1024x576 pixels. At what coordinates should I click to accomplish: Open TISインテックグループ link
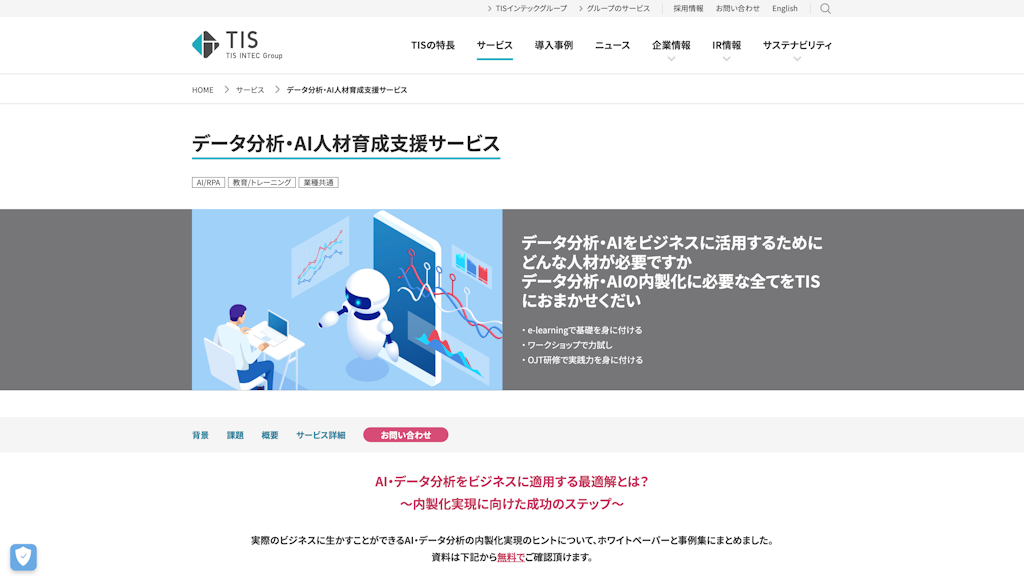click(527, 8)
